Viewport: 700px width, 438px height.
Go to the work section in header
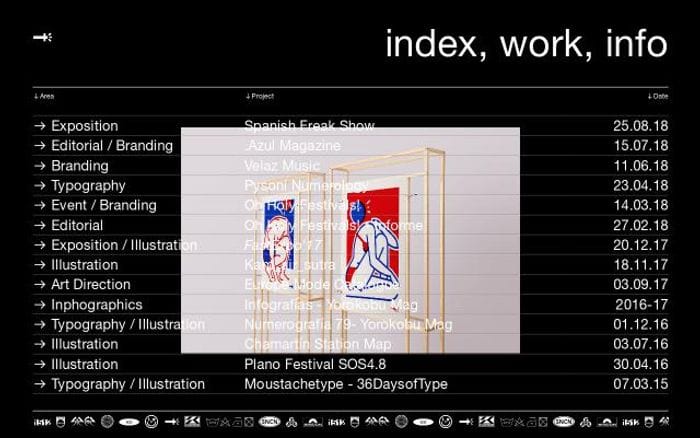pos(546,43)
